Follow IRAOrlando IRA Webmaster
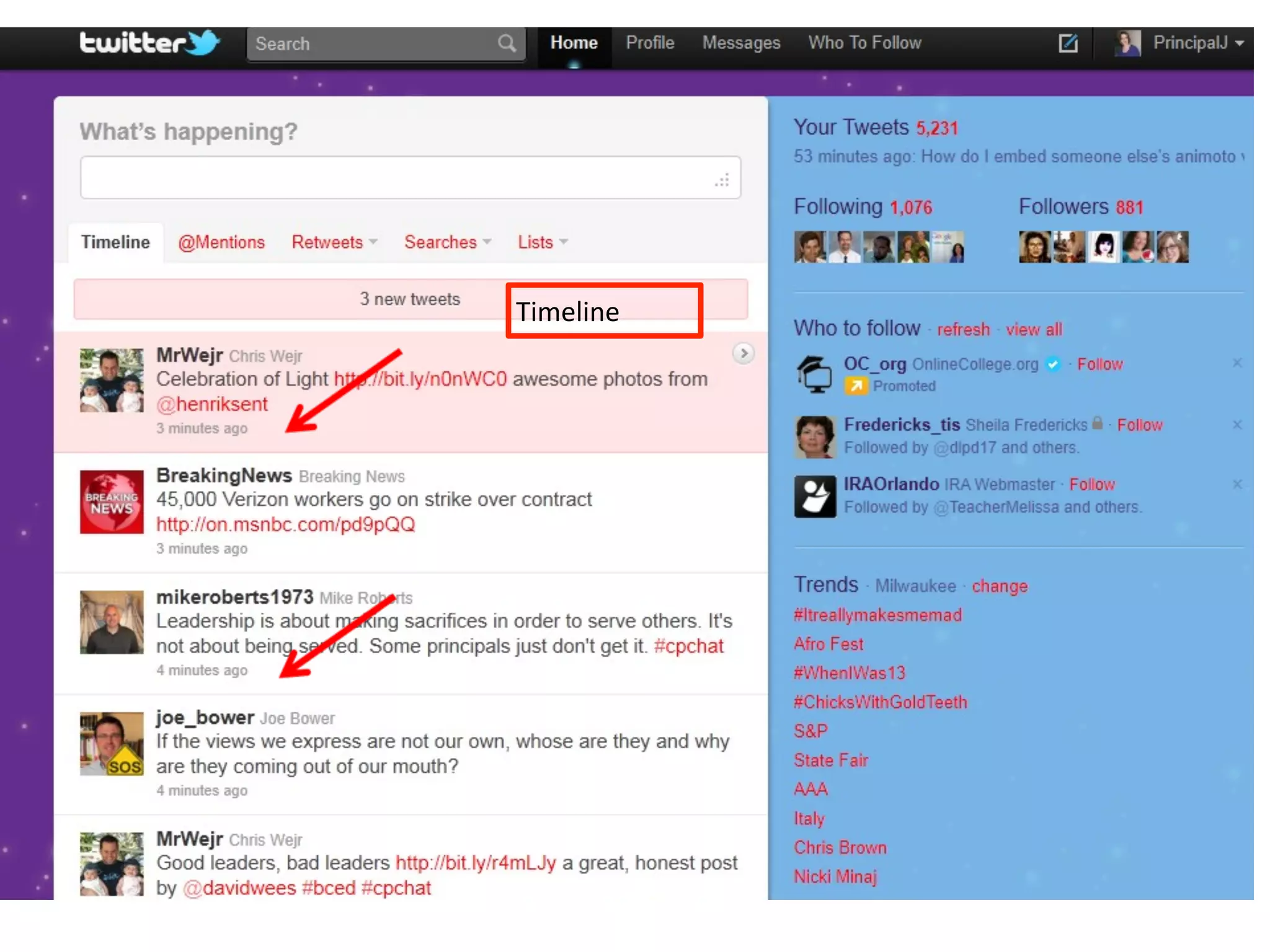1270x952 pixels. tap(1092, 485)
